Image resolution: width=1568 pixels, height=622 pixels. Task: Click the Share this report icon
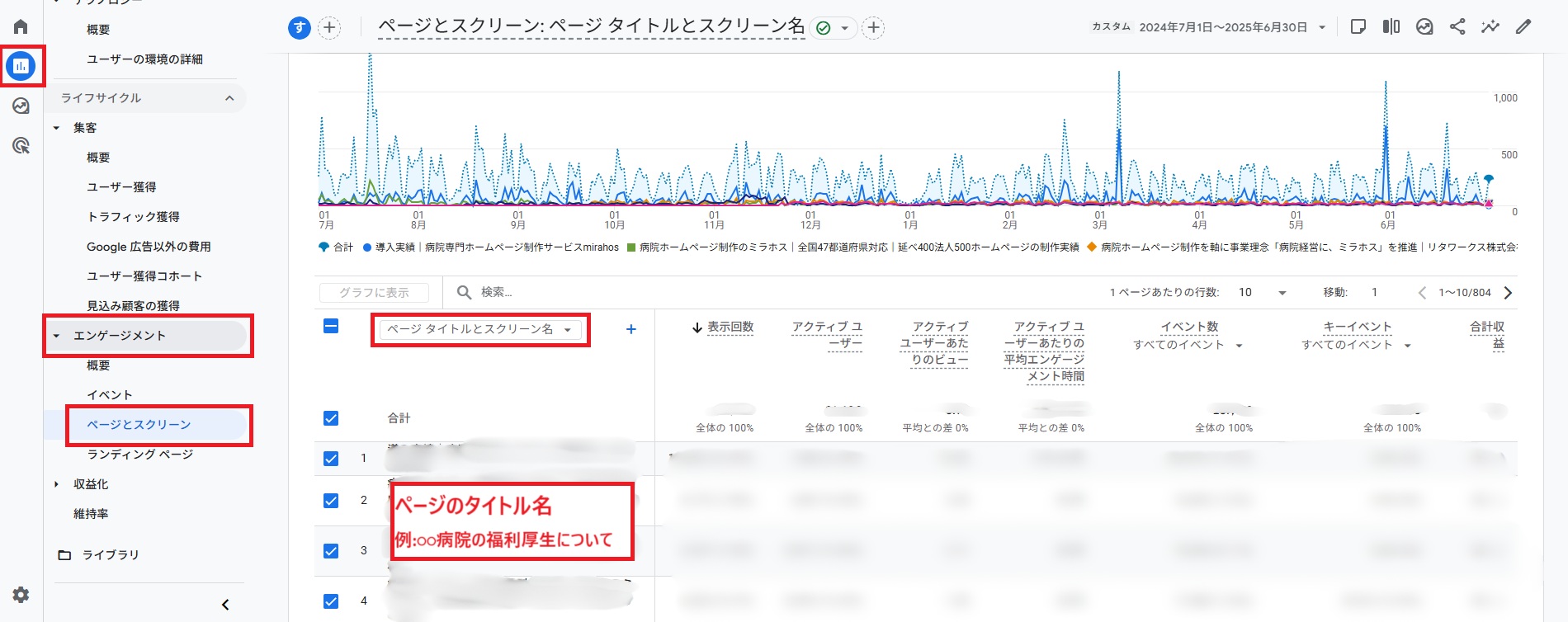coord(1457,26)
